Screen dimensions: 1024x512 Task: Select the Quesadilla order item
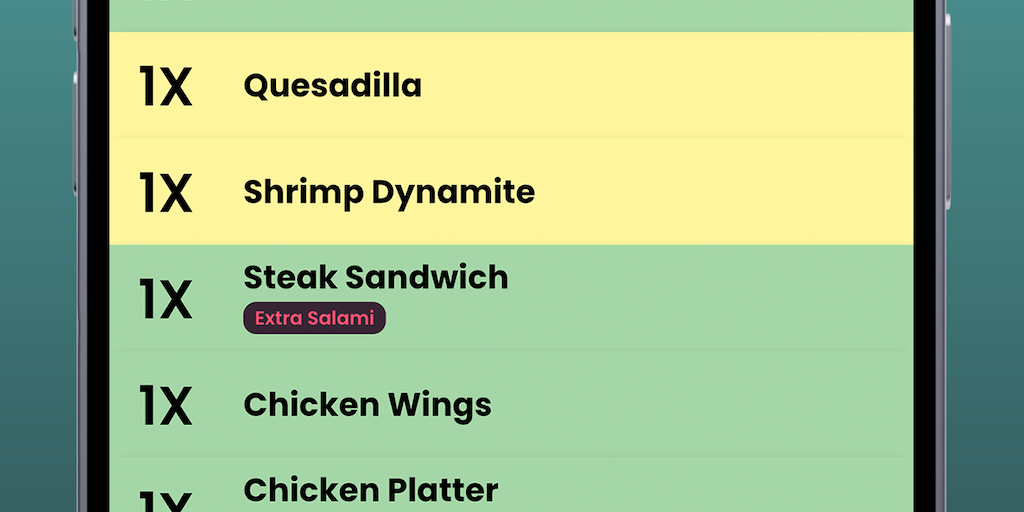[332, 86]
